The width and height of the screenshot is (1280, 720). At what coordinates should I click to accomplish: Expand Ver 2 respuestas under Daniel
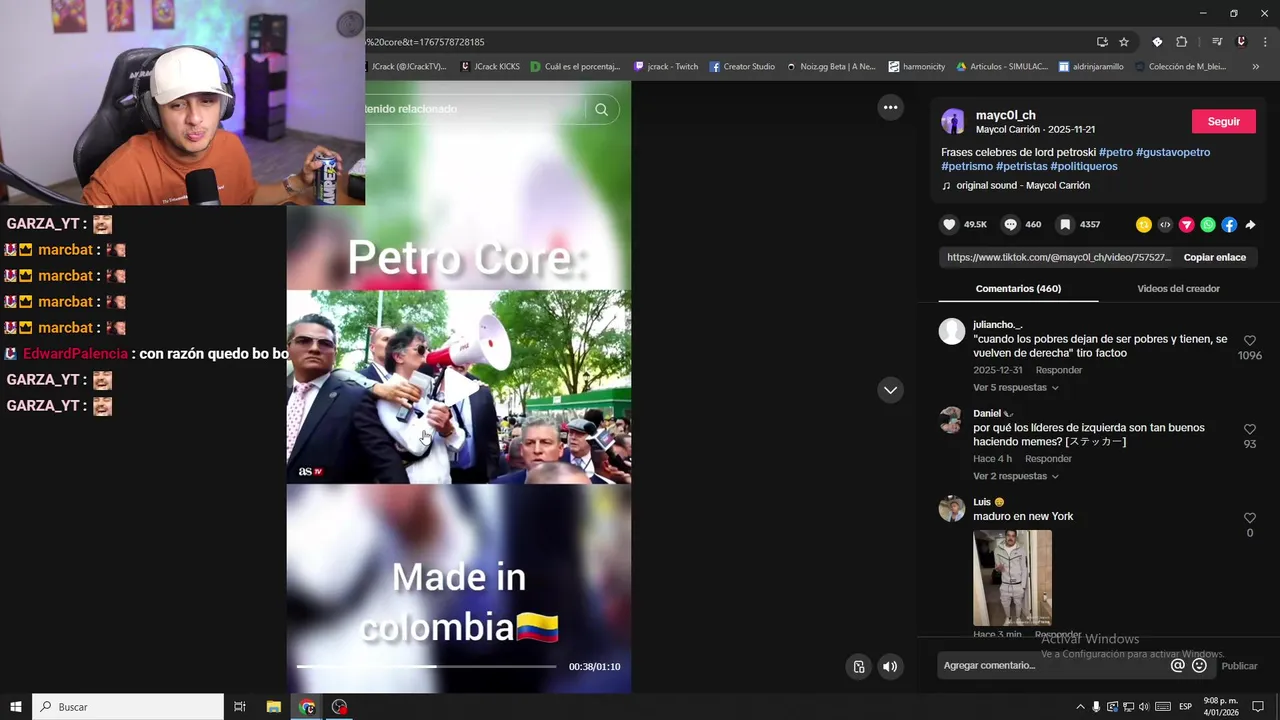click(x=1016, y=477)
